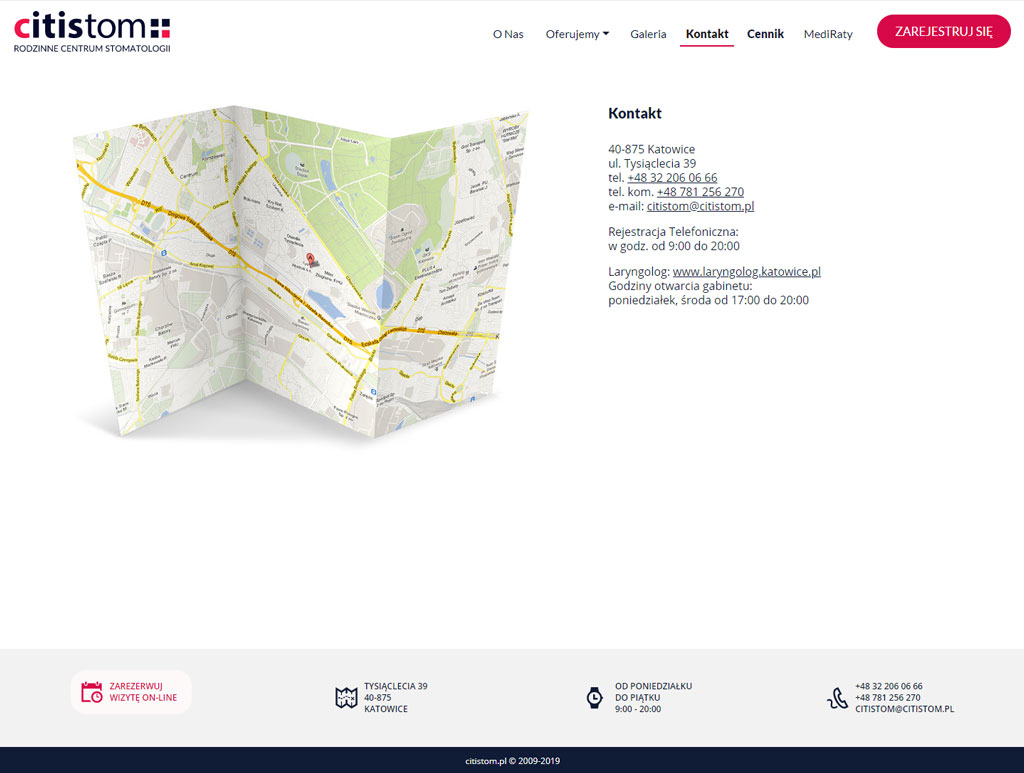The width and height of the screenshot is (1024, 773).
Task: Click the folded map icon in footer
Action: pos(346,697)
